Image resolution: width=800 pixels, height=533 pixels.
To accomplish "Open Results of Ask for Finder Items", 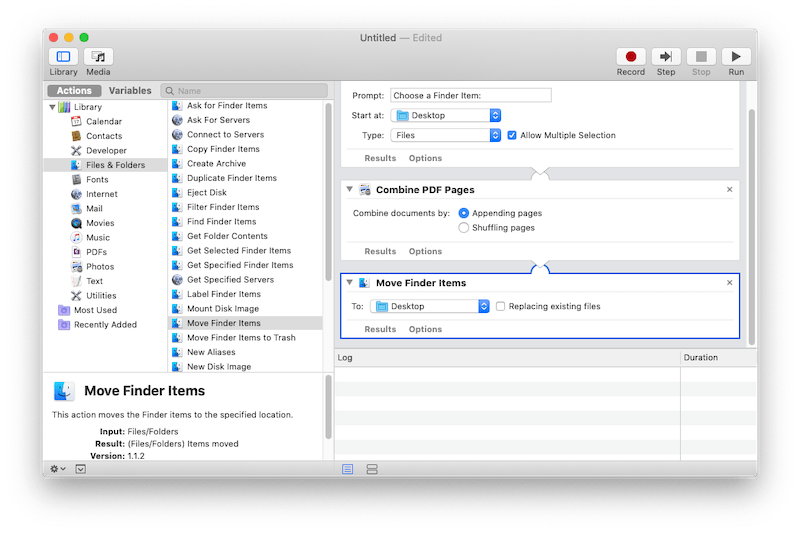I will click(x=380, y=158).
